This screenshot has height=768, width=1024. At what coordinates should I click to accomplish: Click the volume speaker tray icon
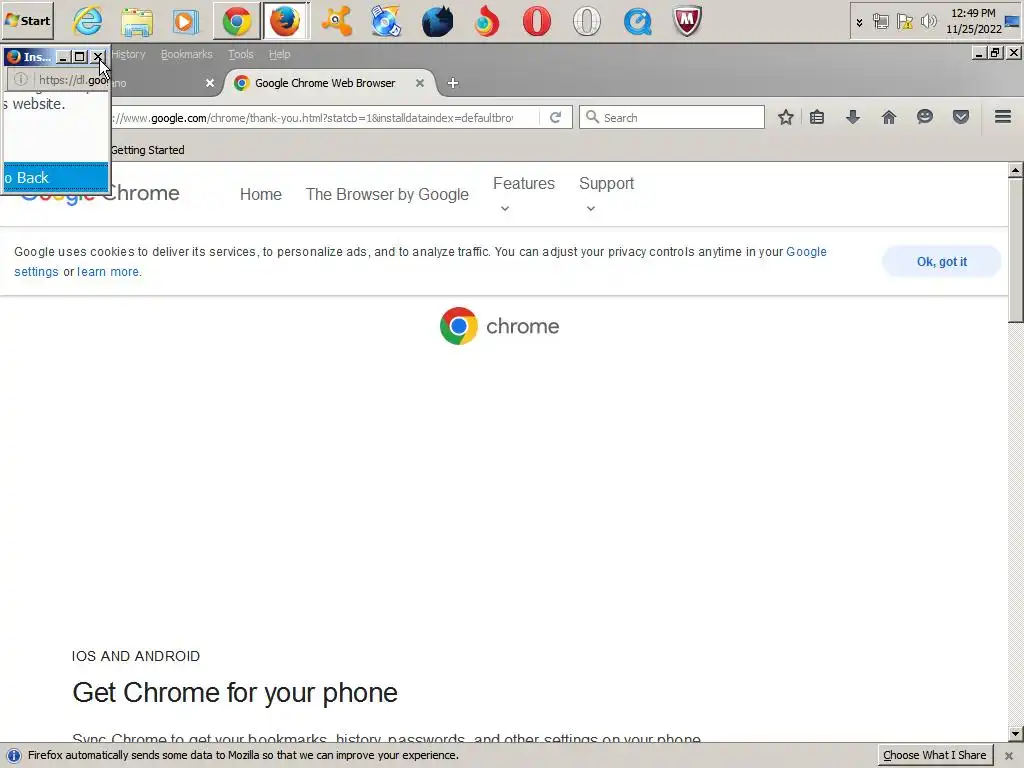pos(928,22)
